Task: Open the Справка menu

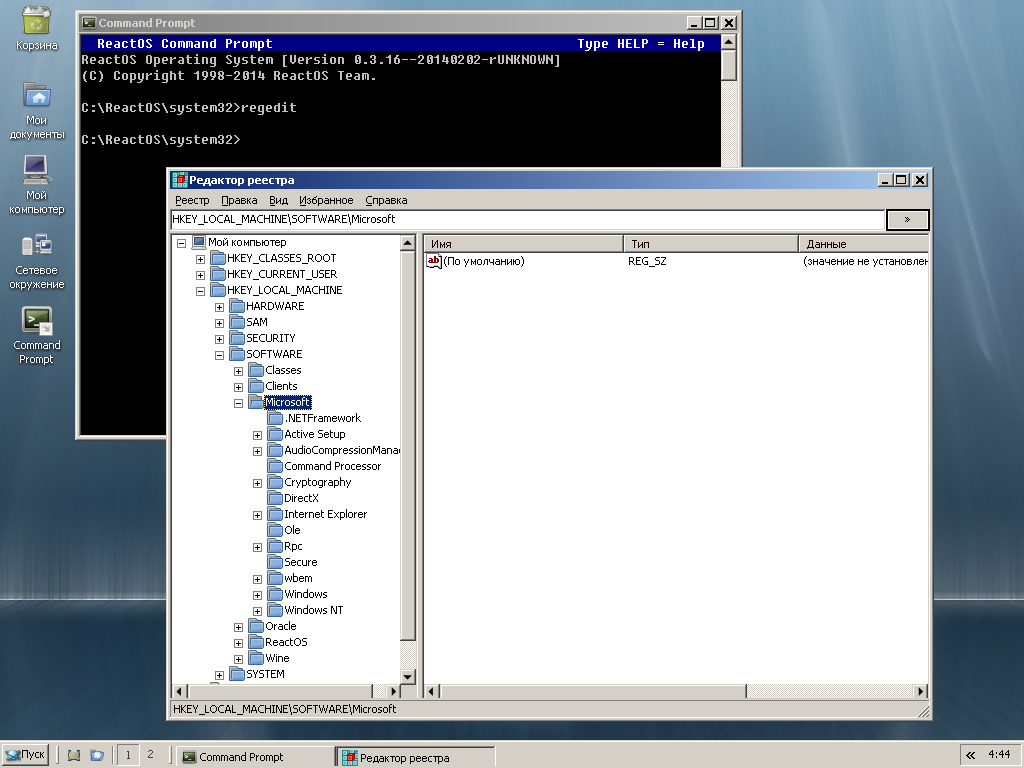Action: [x=386, y=200]
